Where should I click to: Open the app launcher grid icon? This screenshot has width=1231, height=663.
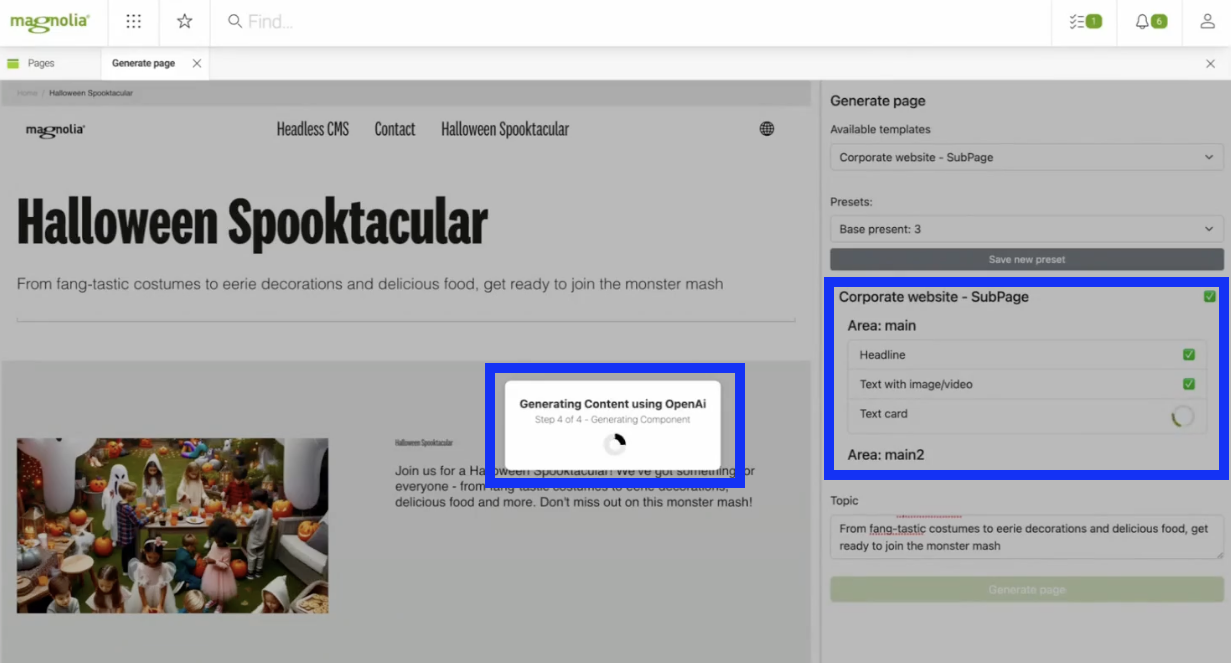pyautogui.click(x=133, y=21)
